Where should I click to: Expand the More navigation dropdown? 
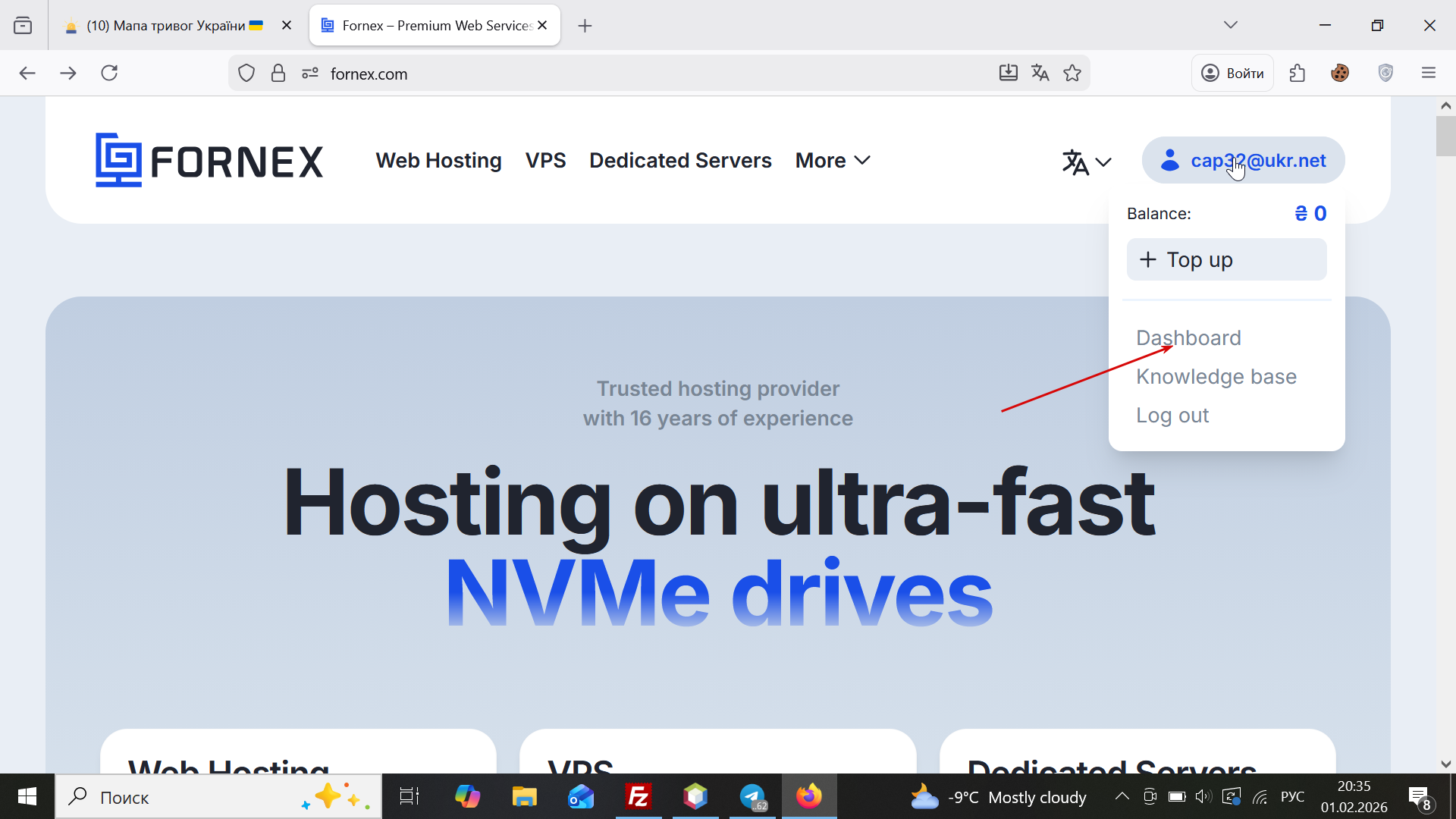(832, 161)
